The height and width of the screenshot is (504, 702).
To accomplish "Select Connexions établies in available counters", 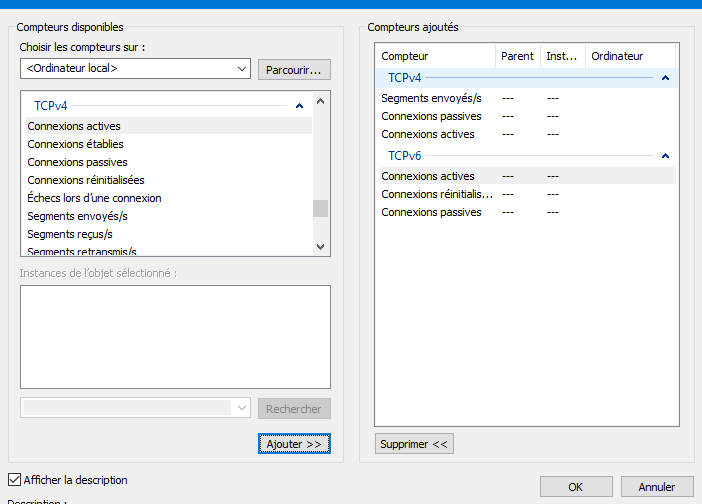I will [x=76, y=144].
